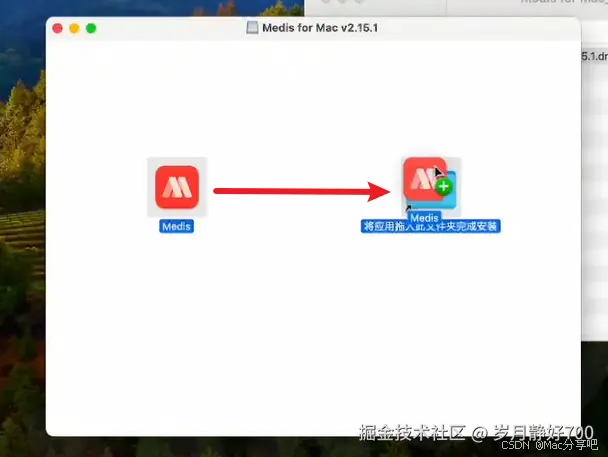
Task: Click the disk icon in the title bar
Action: click(x=252, y=28)
